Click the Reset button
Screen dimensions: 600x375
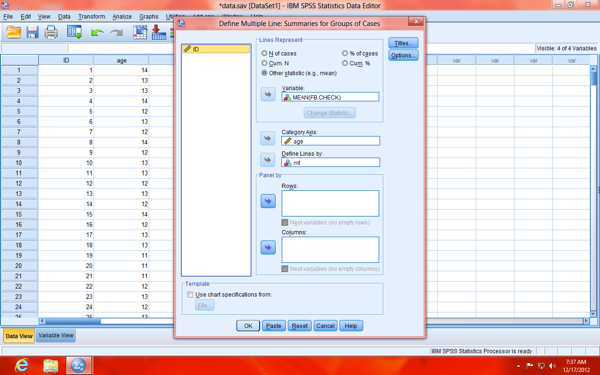click(300, 326)
